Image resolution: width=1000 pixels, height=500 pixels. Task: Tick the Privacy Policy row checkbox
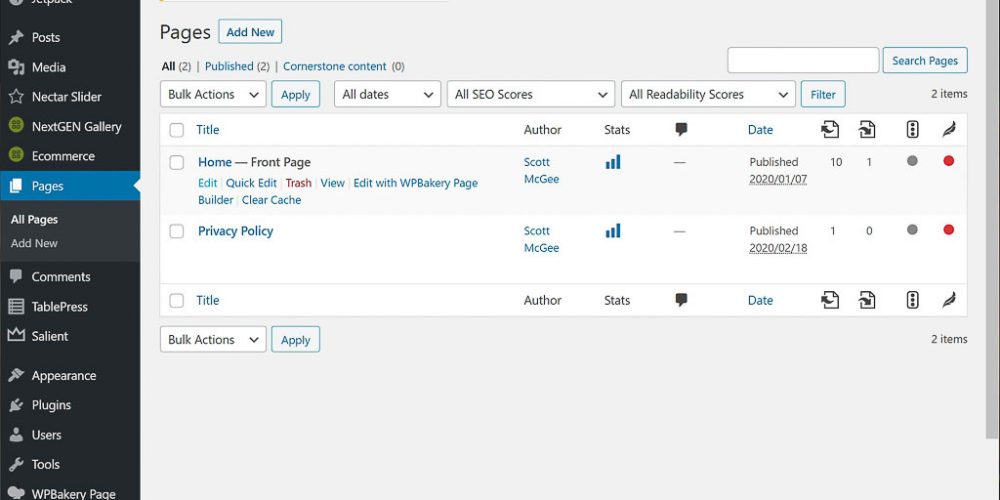click(177, 231)
